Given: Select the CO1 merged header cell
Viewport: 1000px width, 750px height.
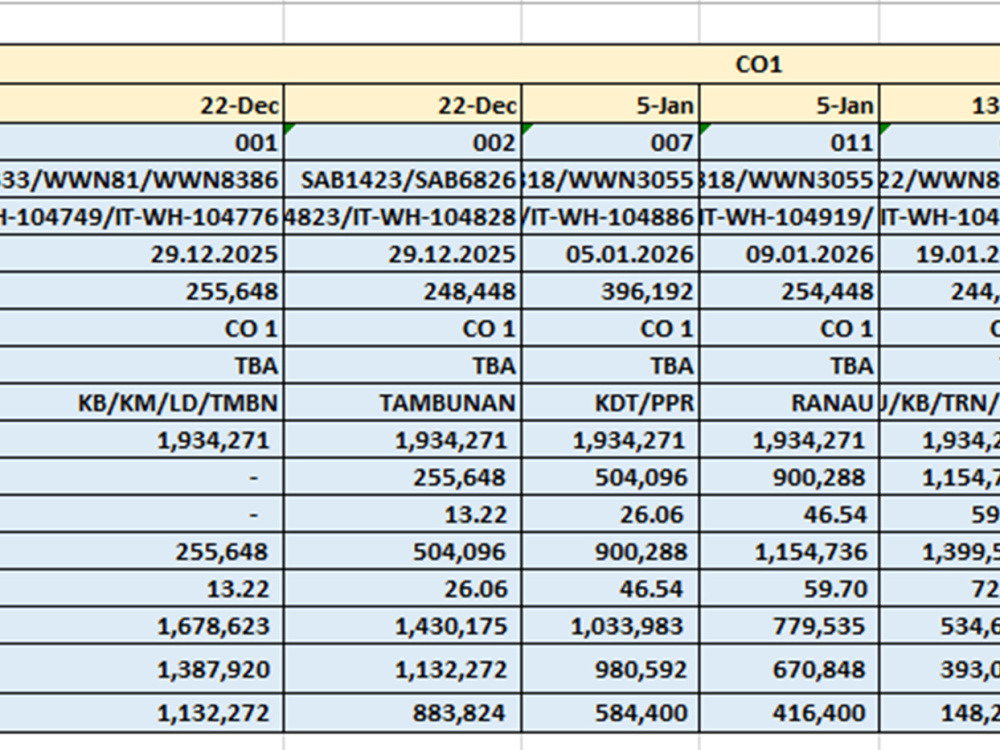Looking at the screenshot, I should [x=500, y=64].
